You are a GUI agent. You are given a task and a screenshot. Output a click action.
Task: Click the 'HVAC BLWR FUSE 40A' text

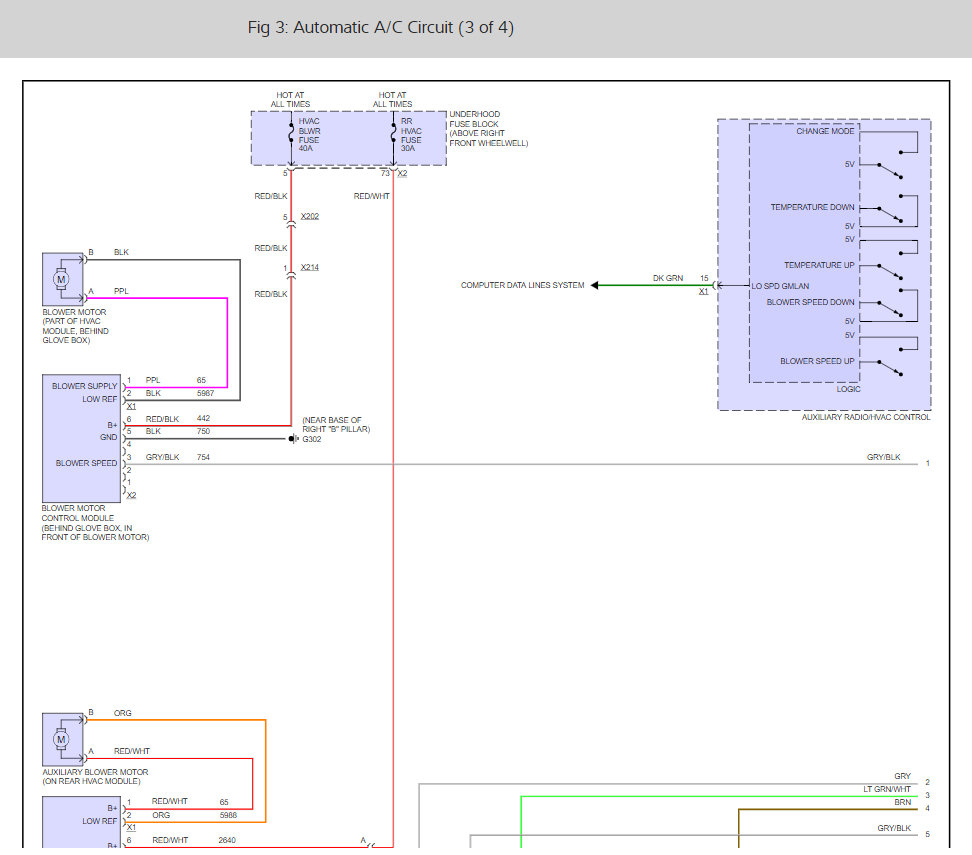(309, 135)
